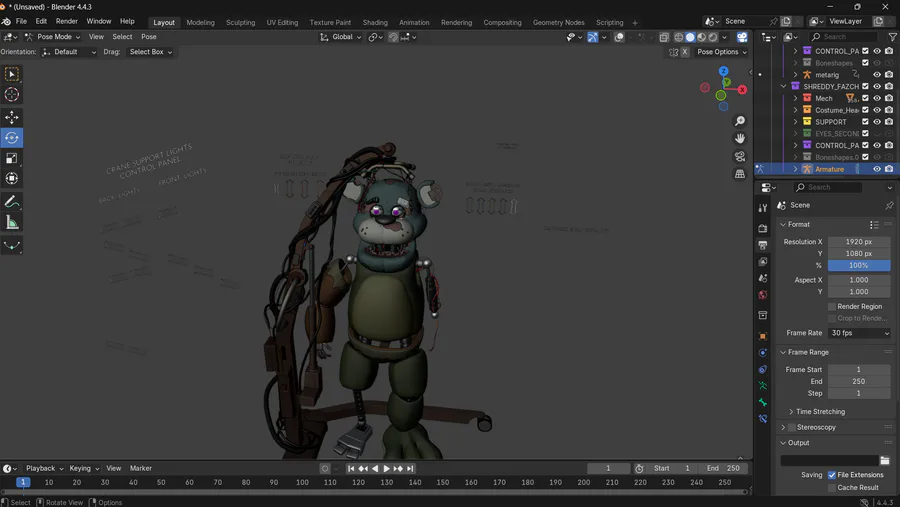This screenshot has height=507, width=900.
Task: Switch to the Sculpting workspace tab
Action: 240,22
